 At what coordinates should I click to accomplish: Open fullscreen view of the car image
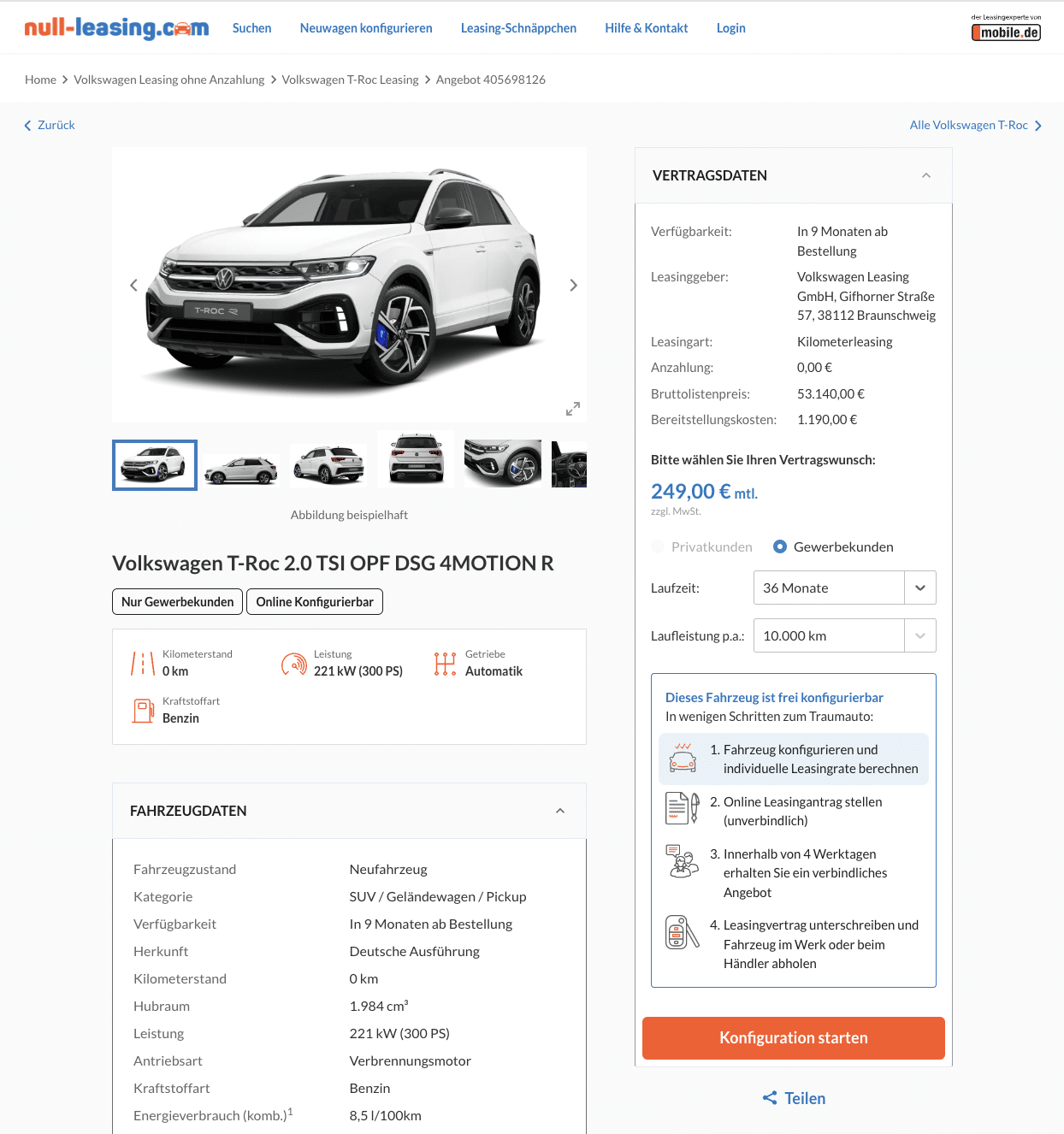tap(573, 409)
